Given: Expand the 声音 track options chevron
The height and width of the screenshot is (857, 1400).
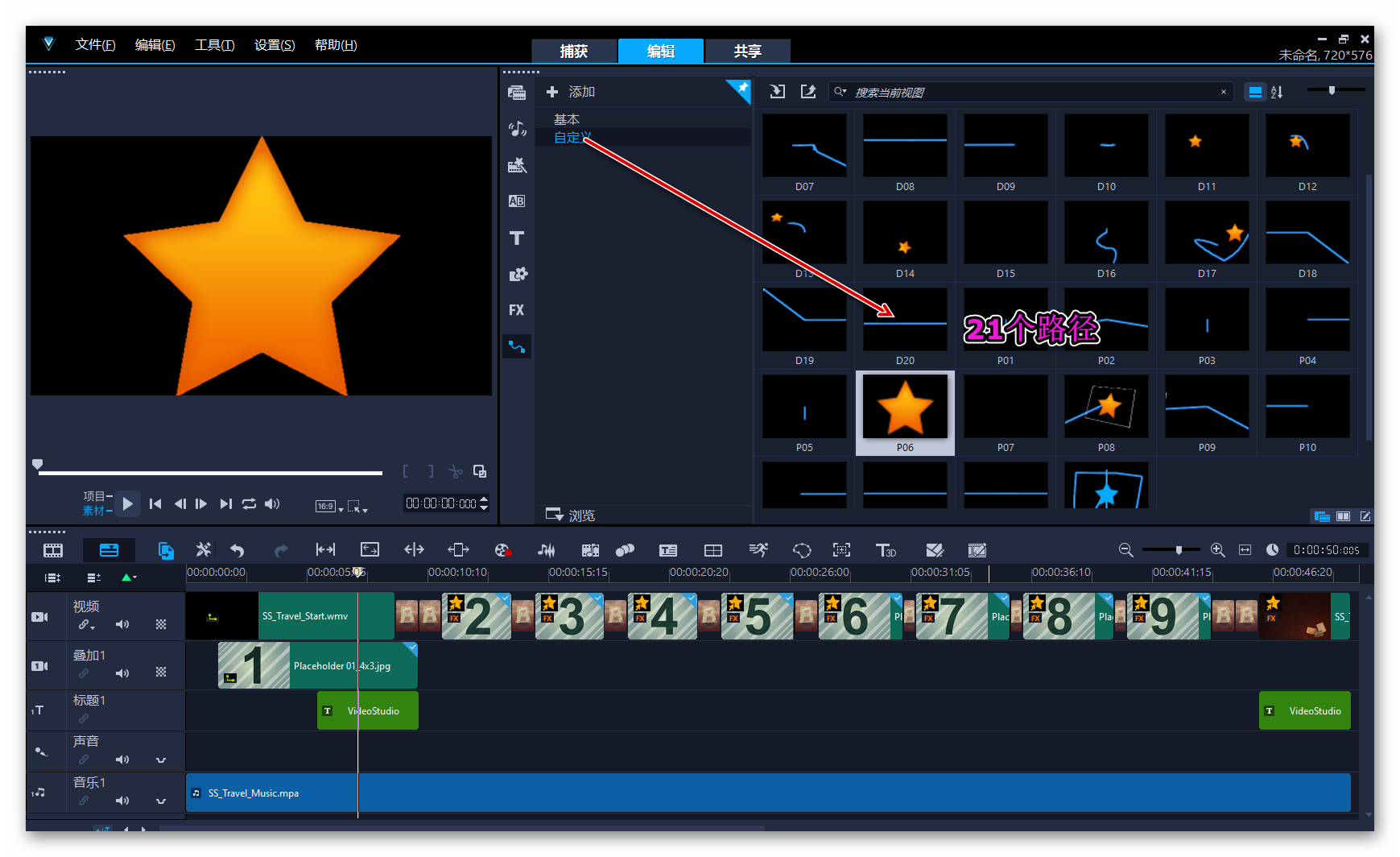Looking at the screenshot, I should coord(161,760).
